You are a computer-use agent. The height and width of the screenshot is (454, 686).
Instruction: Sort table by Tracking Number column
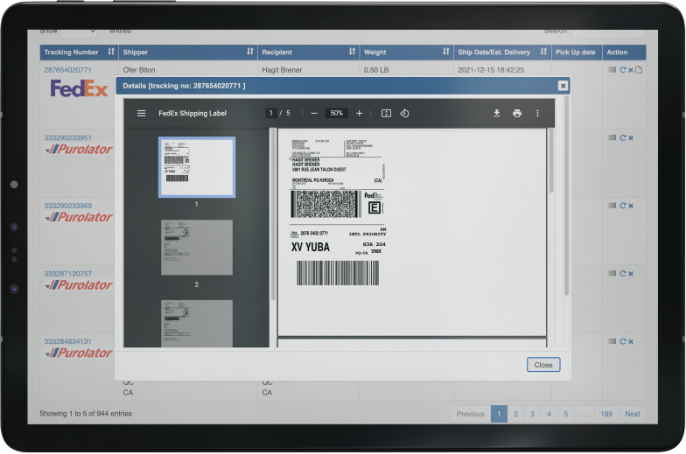click(x=111, y=51)
